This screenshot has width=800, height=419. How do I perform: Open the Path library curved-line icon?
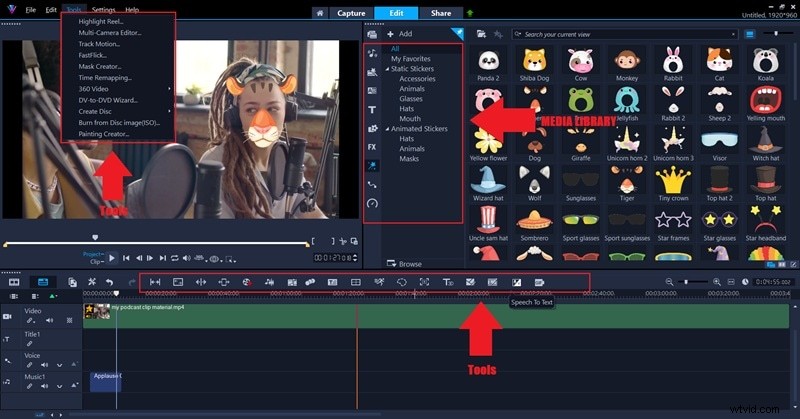(x=372, y=184)
